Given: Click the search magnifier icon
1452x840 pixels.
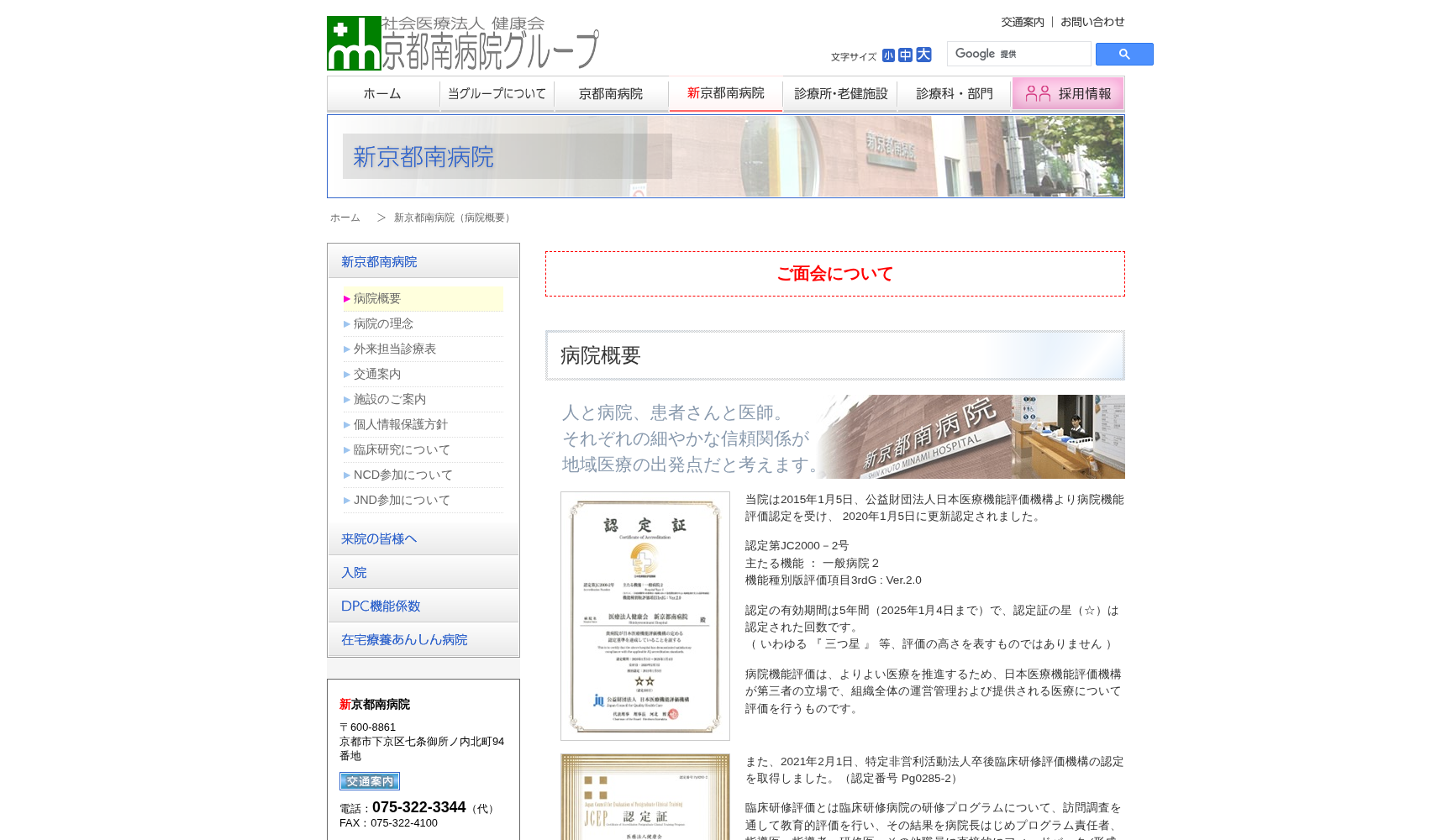Looking at the screenshot, I should 1124,54.
